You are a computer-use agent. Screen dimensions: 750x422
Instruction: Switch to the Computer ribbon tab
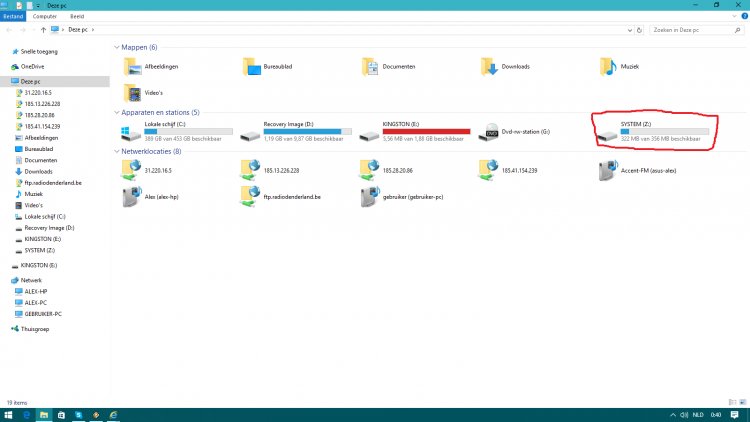(x=44, y=17)
